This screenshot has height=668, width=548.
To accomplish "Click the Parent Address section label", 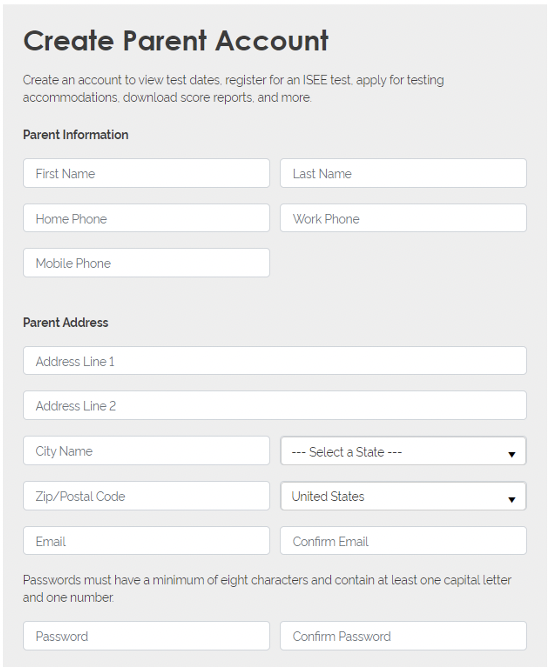I will click(66, 322).
